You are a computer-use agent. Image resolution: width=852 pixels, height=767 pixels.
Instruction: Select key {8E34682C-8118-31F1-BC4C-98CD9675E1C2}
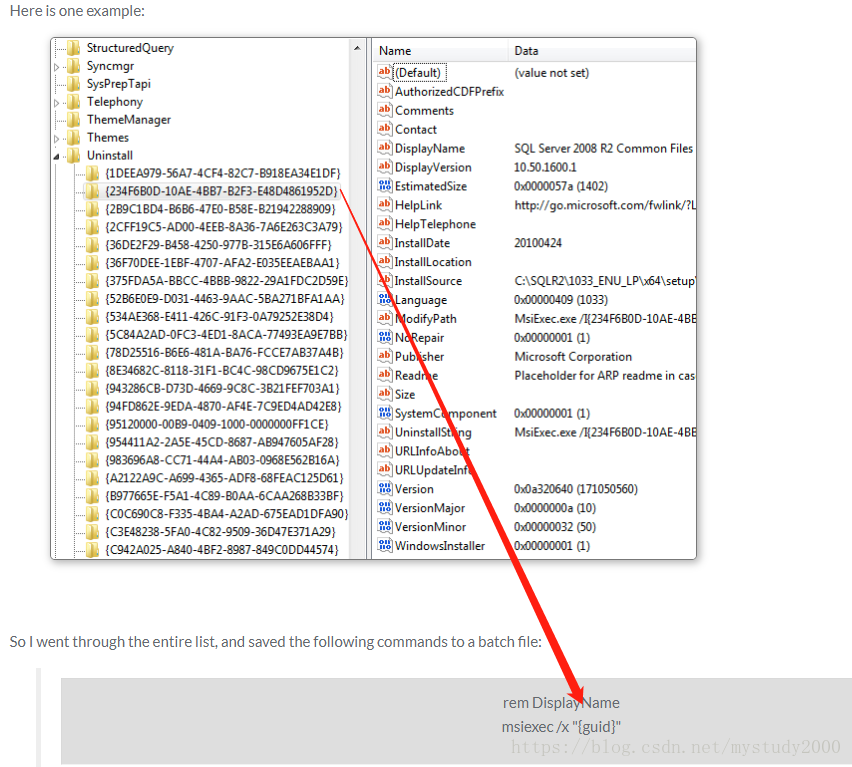pos(222,370)
